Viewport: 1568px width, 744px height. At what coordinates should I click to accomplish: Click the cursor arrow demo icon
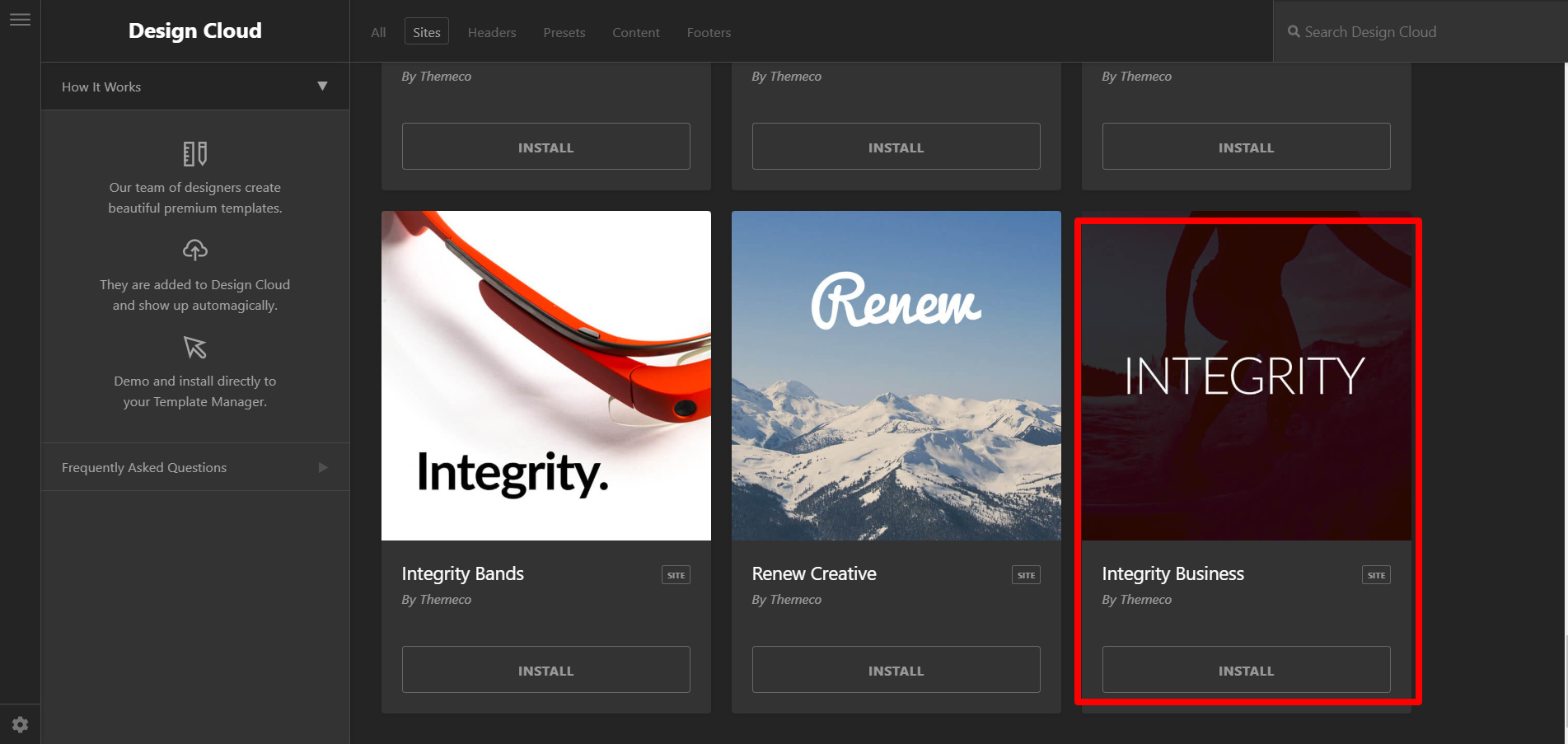(x=195, y=347)
